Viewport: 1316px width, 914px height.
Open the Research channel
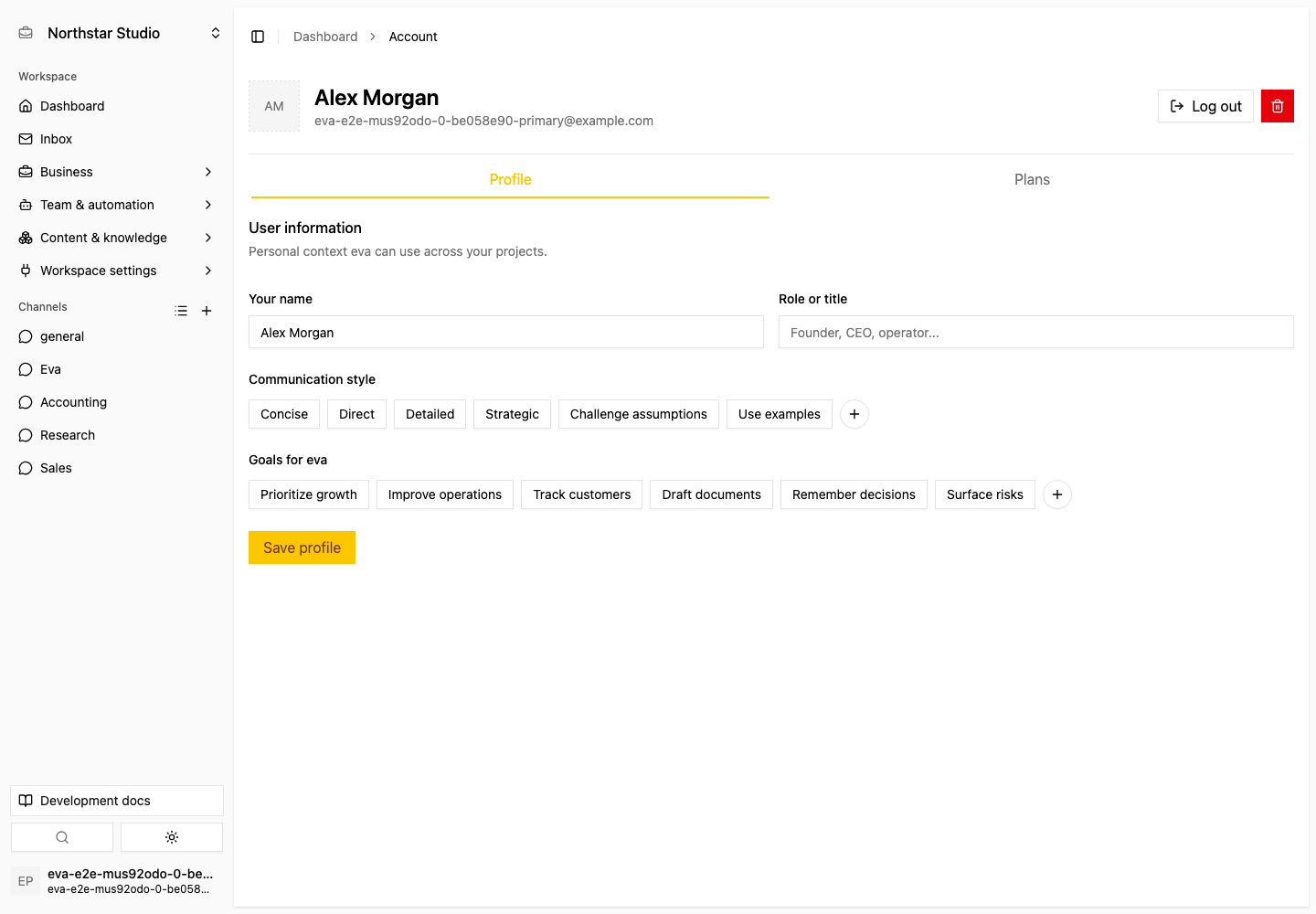pyautogui.click(x=117, y=435)
